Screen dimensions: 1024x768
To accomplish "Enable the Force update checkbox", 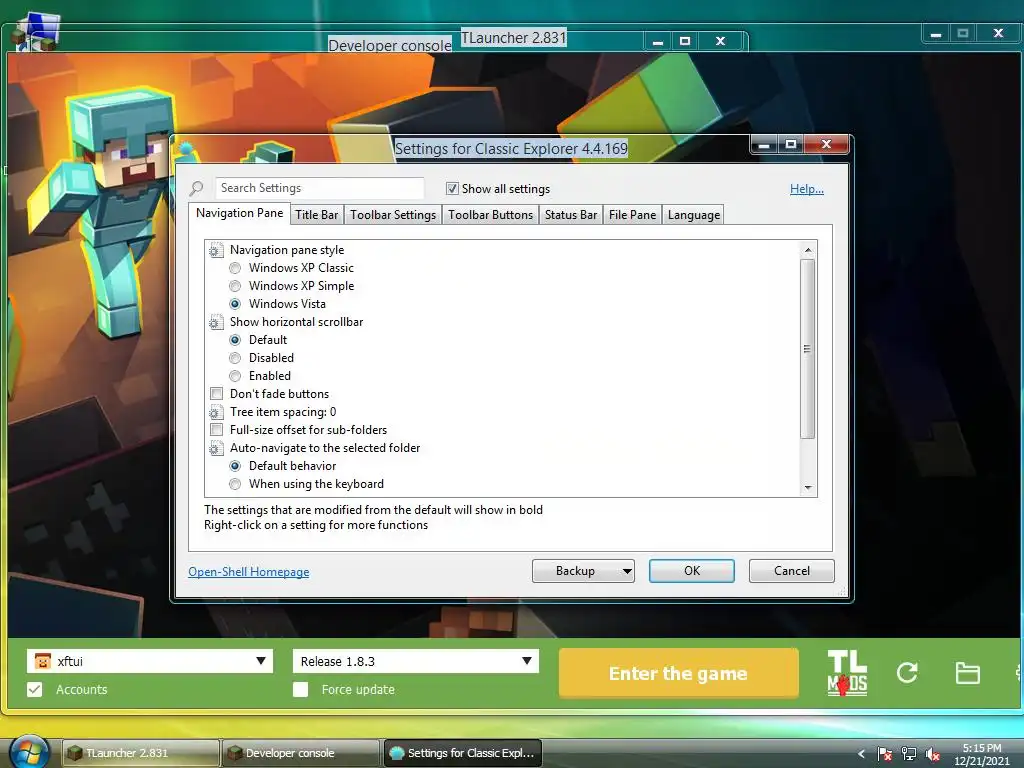I will coord(300,690).
